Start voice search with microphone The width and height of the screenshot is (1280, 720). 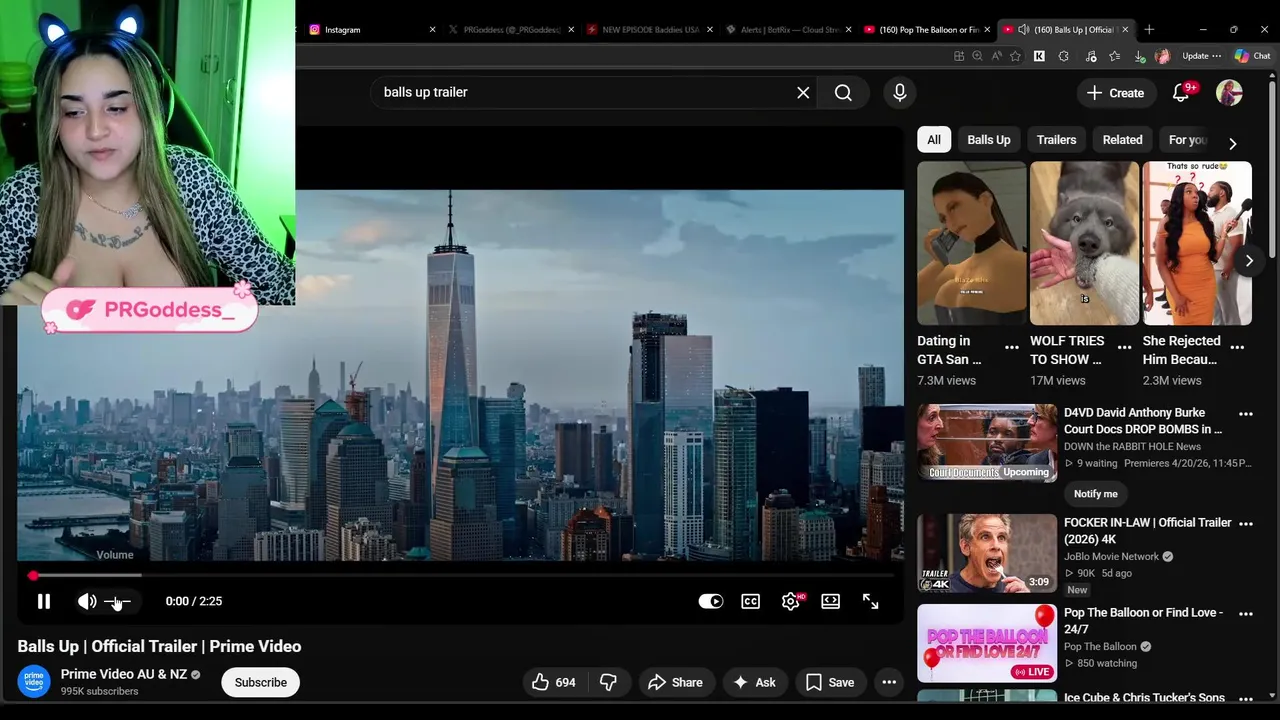point(899,92)
